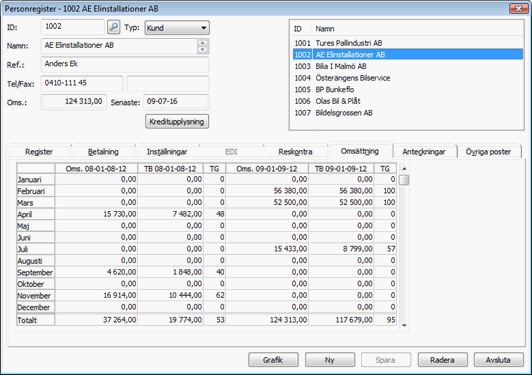
Task: Switch to Övriga poster tab
Action: pyautogui.click(x=488, y=152)
